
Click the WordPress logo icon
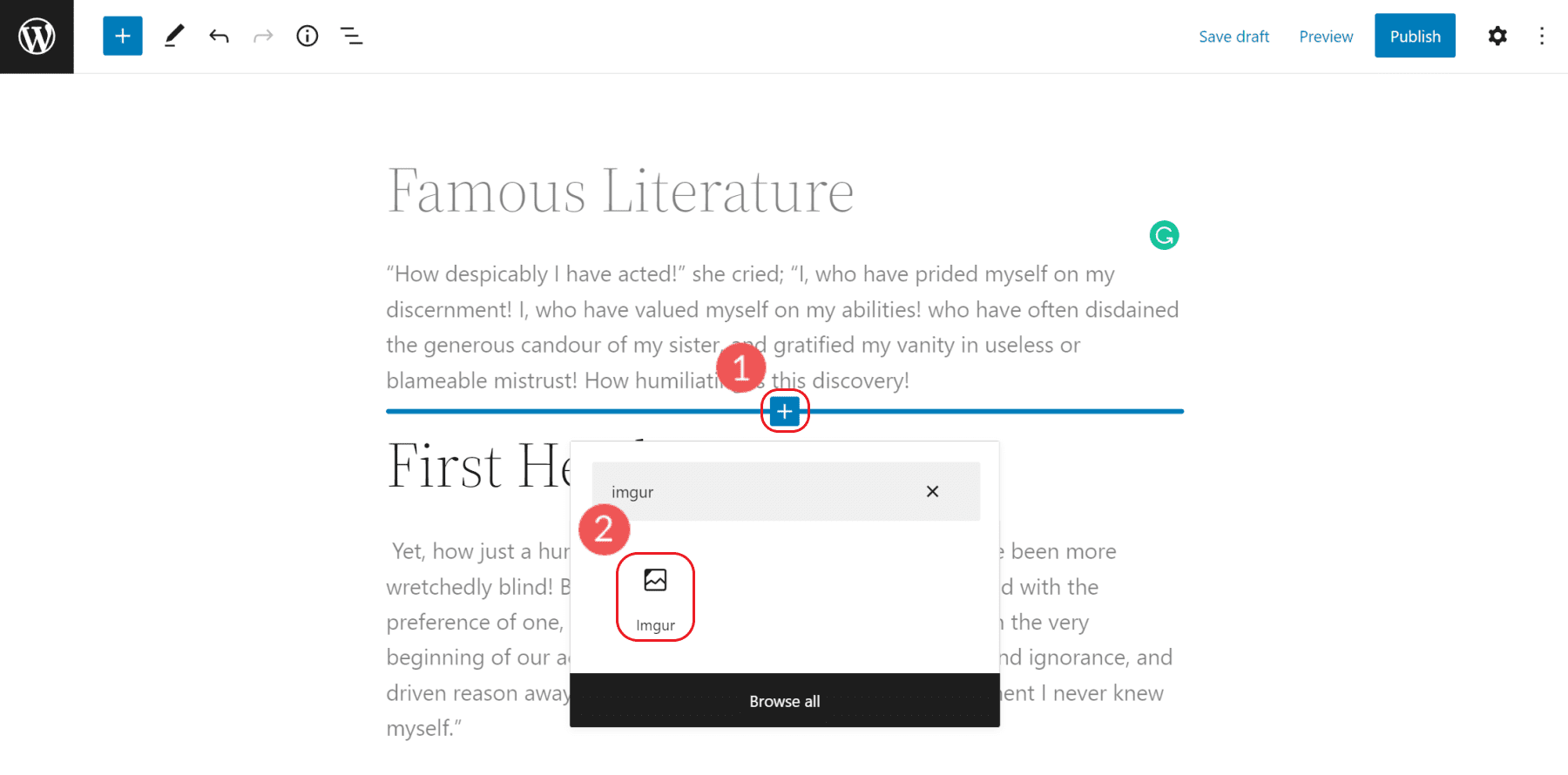(x=36, y=36)
